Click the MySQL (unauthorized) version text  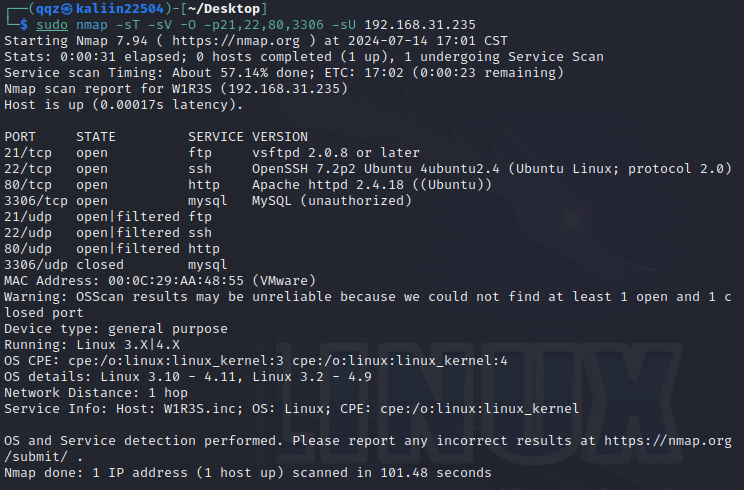(x=332, y=200)
